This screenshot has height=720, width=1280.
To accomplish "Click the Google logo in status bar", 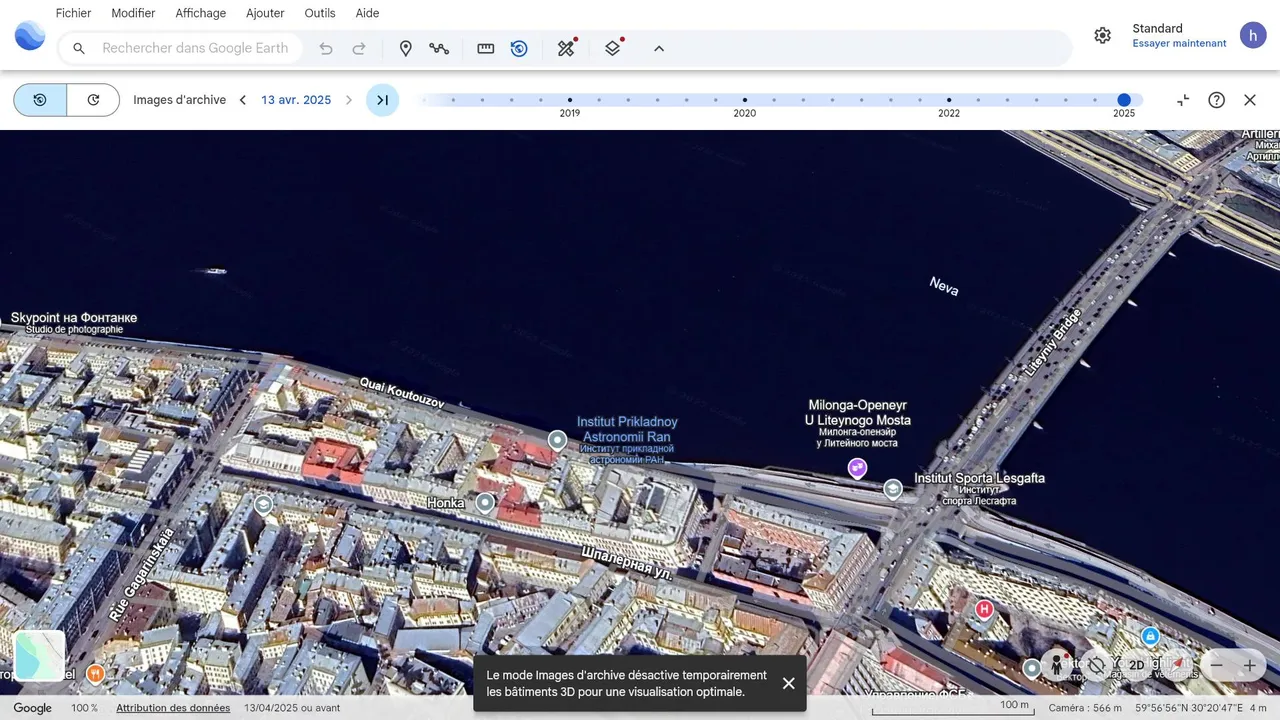I will pos(32,708).
